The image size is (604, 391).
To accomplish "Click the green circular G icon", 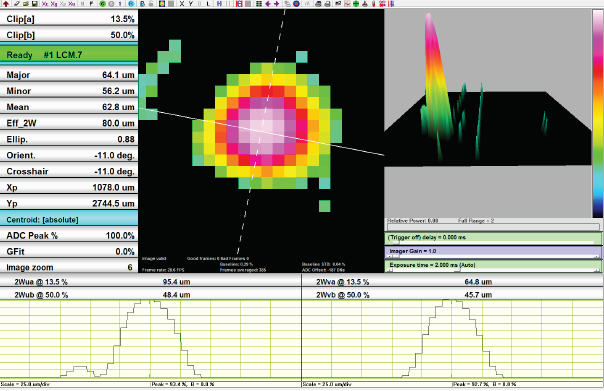I will tap(102, 4).
